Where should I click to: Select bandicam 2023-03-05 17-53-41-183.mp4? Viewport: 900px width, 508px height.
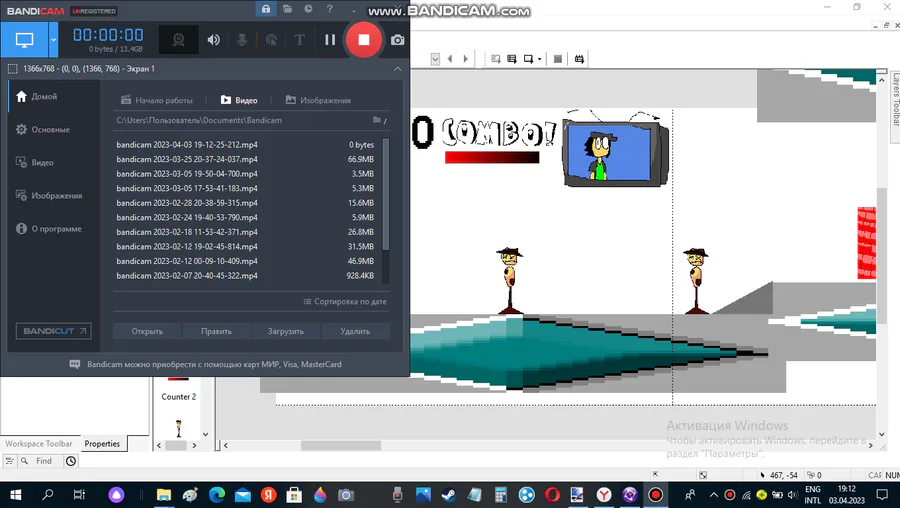(x=245, y=188)
